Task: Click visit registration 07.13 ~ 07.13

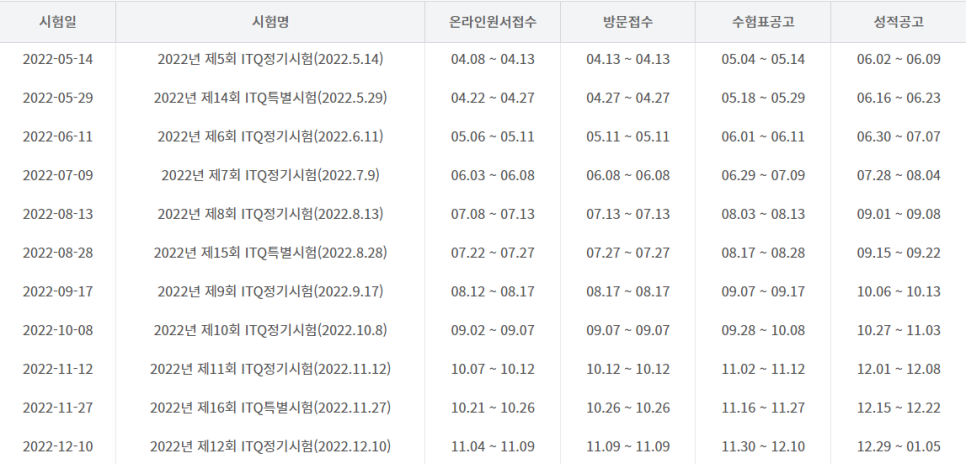Action: 628,214
